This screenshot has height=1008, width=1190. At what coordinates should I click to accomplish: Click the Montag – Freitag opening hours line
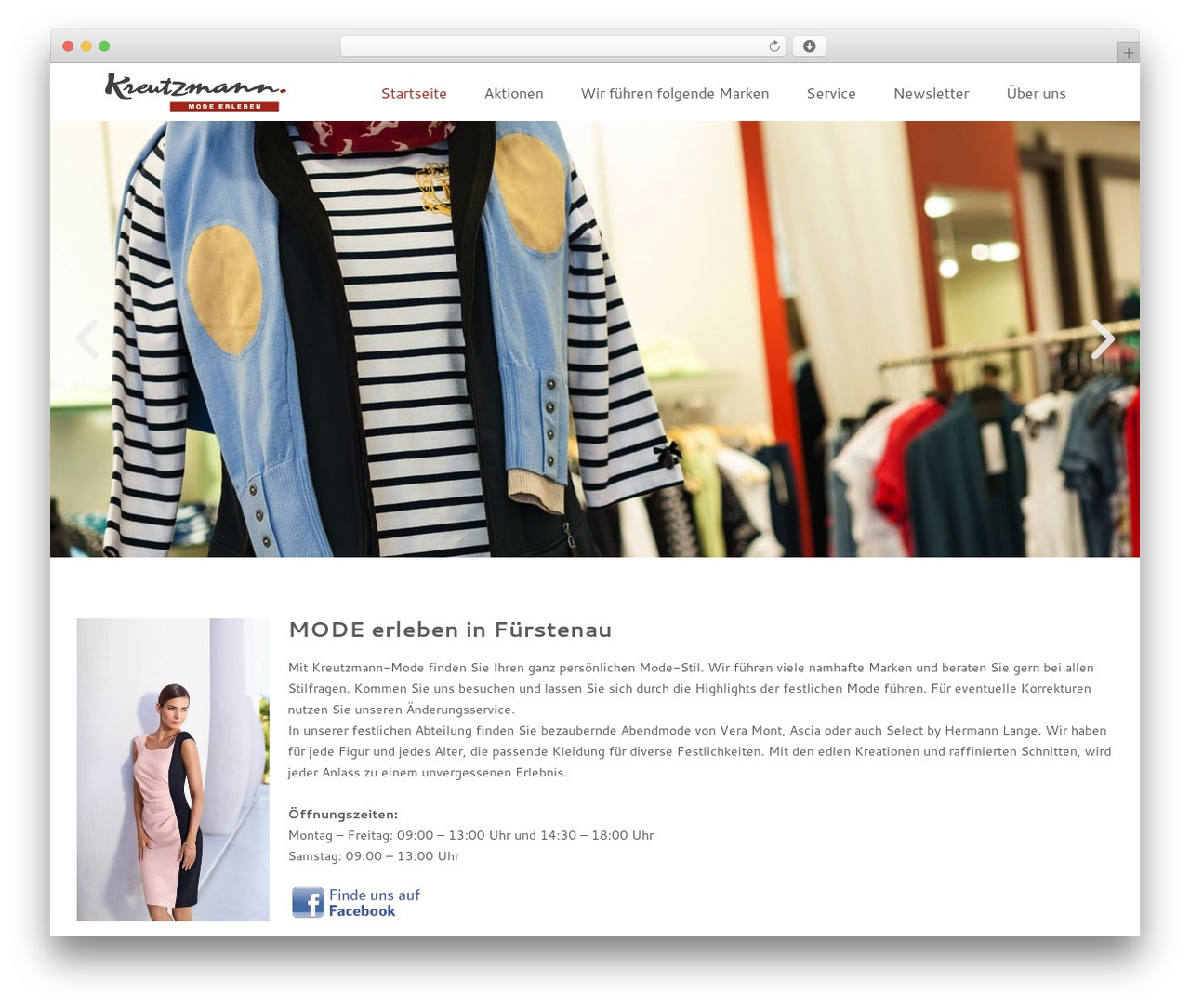pyautogui.click(x=471, y=835)
